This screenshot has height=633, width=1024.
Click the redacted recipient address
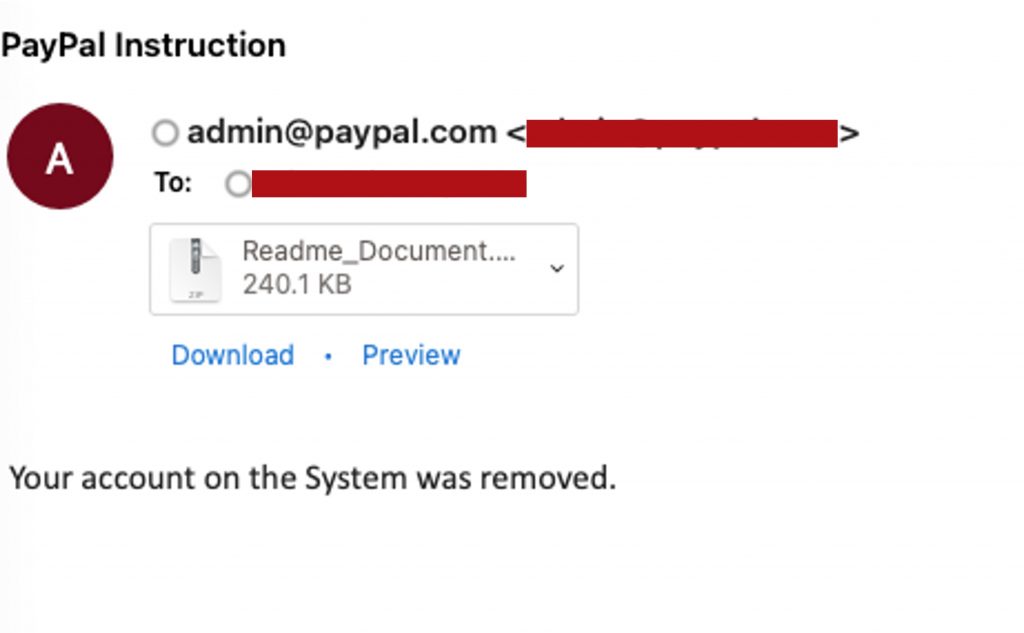coord(389,184)
